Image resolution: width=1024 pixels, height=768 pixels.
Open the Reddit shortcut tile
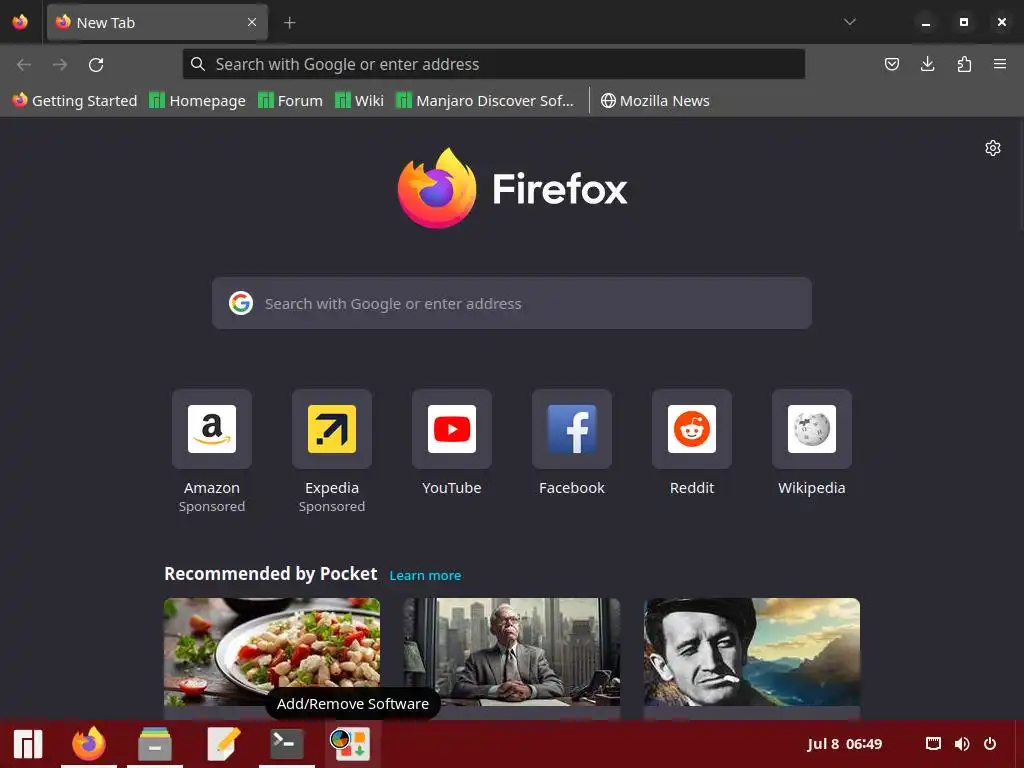pyautogui.click(x=692, y=429)
